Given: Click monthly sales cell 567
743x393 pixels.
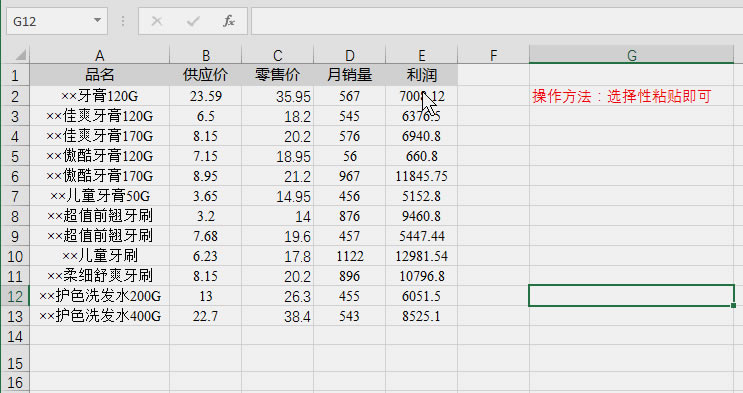Looking at the screenshot, I should point(350,96).
